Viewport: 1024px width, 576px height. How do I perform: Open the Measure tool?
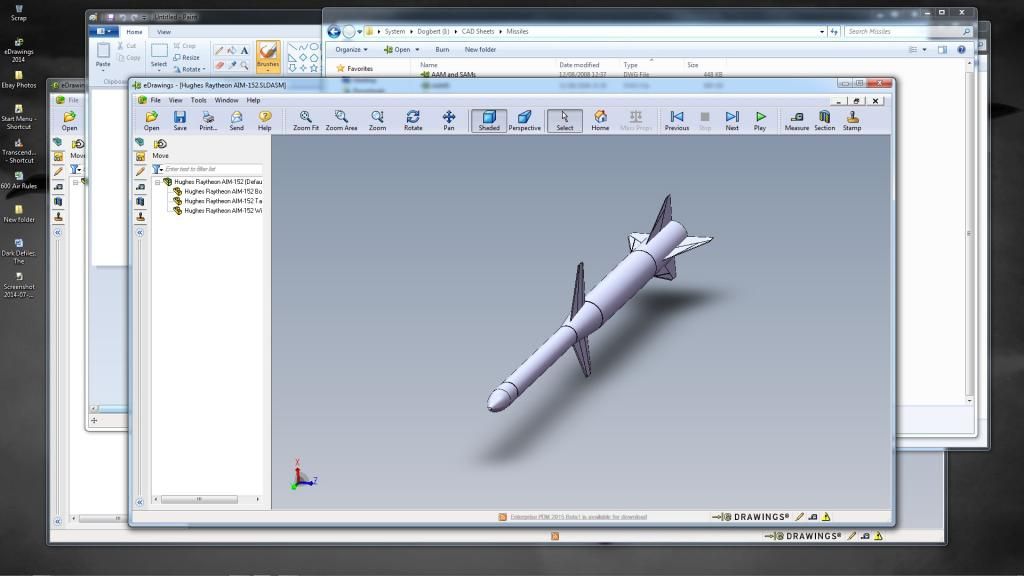coord(797,121)
